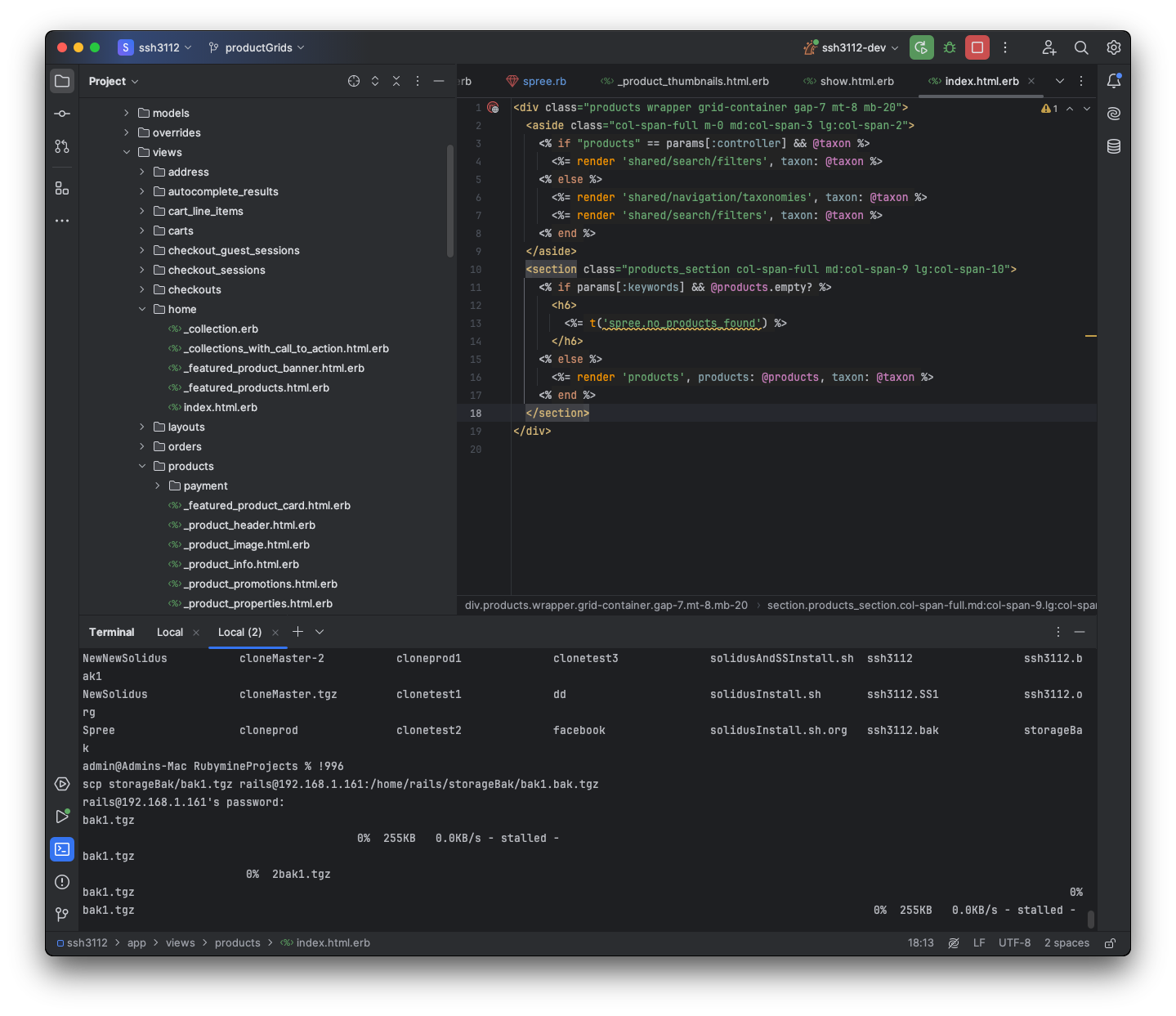
Task: Stop the running ssh3112-dev process
Action: pos(977,47)
